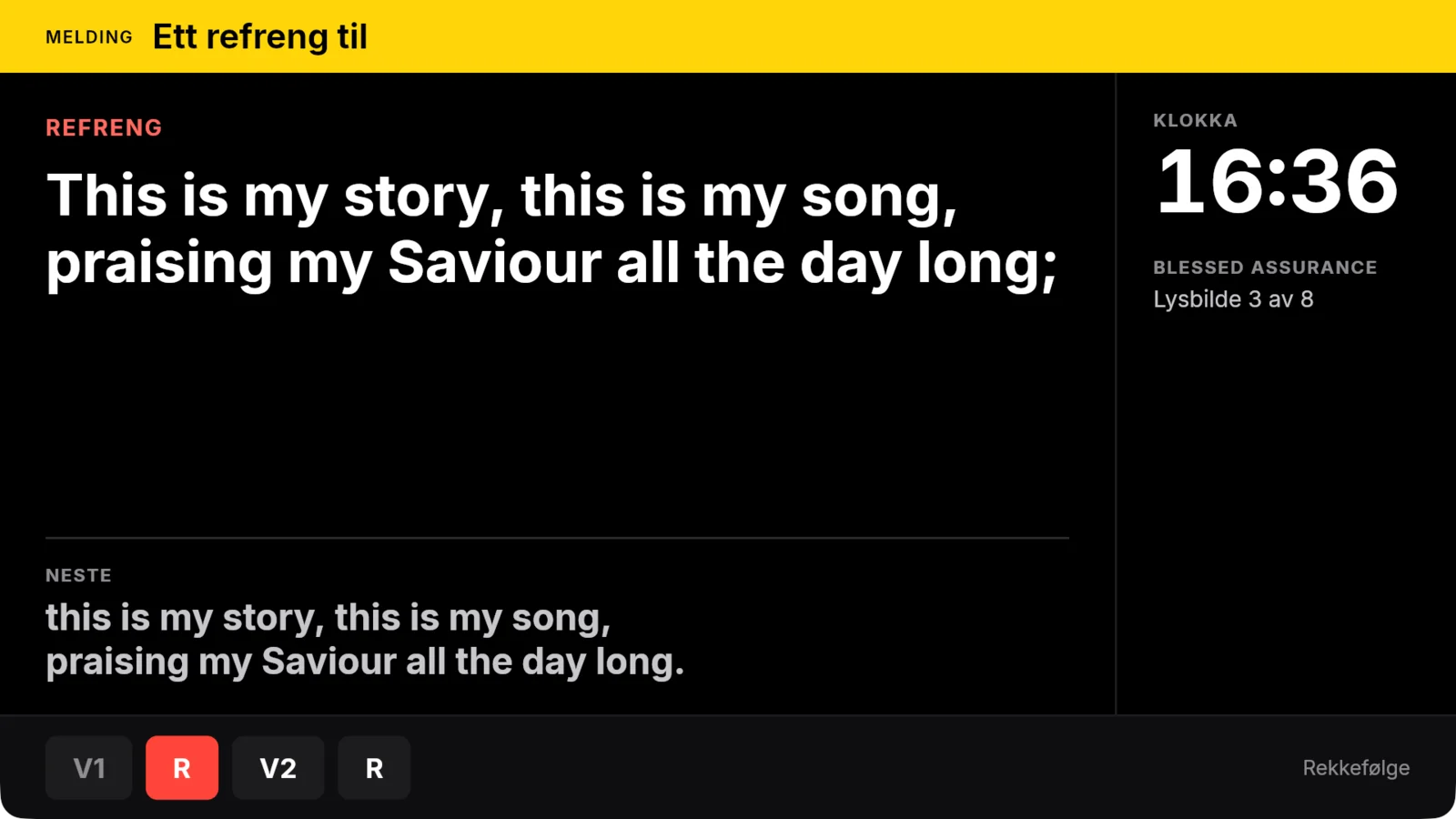Select the highlighted red R chip
This screenshot has width=1456, height=819.
click(182, 768)
